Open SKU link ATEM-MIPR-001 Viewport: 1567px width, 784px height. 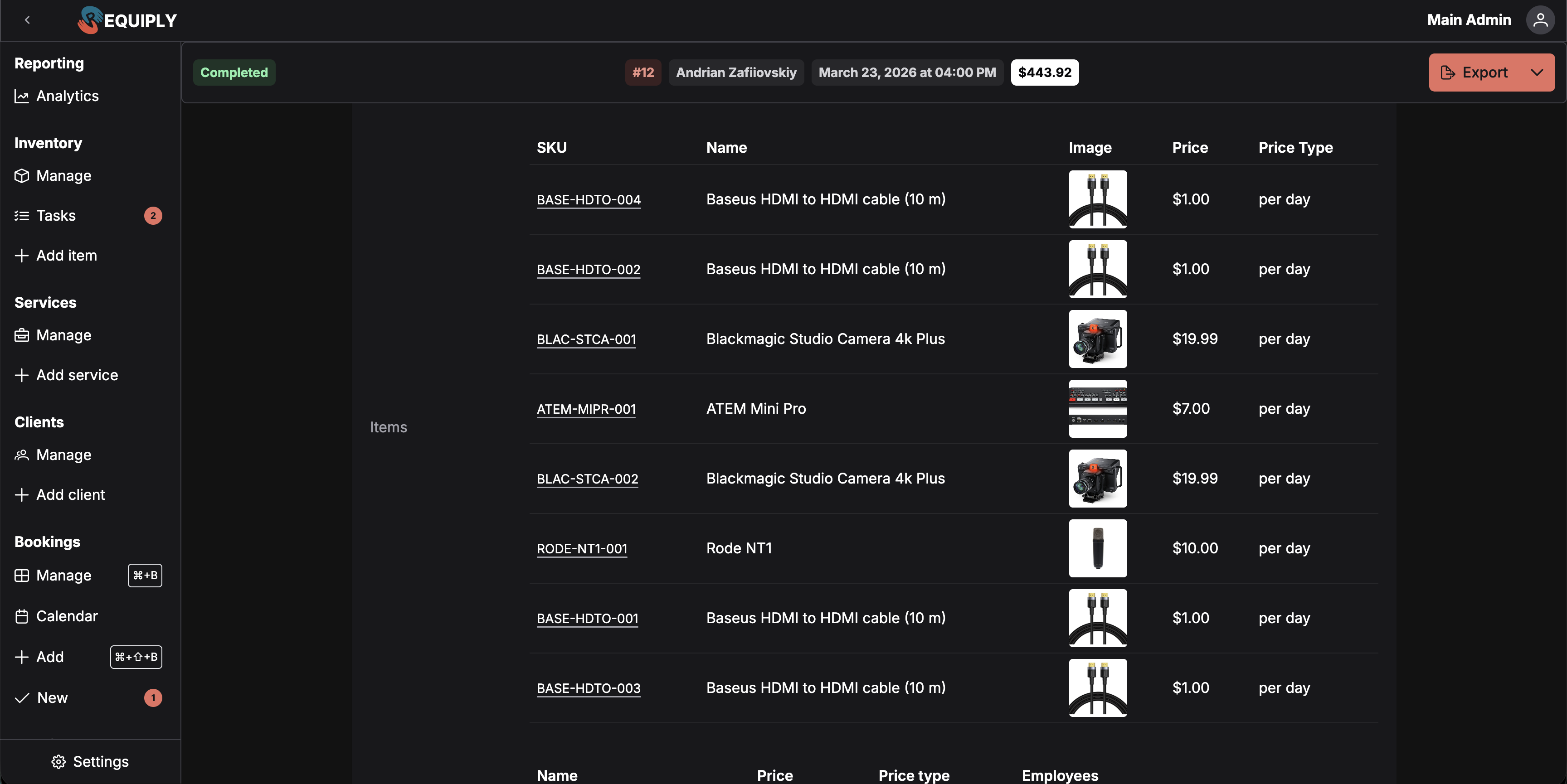pos(586,409)
